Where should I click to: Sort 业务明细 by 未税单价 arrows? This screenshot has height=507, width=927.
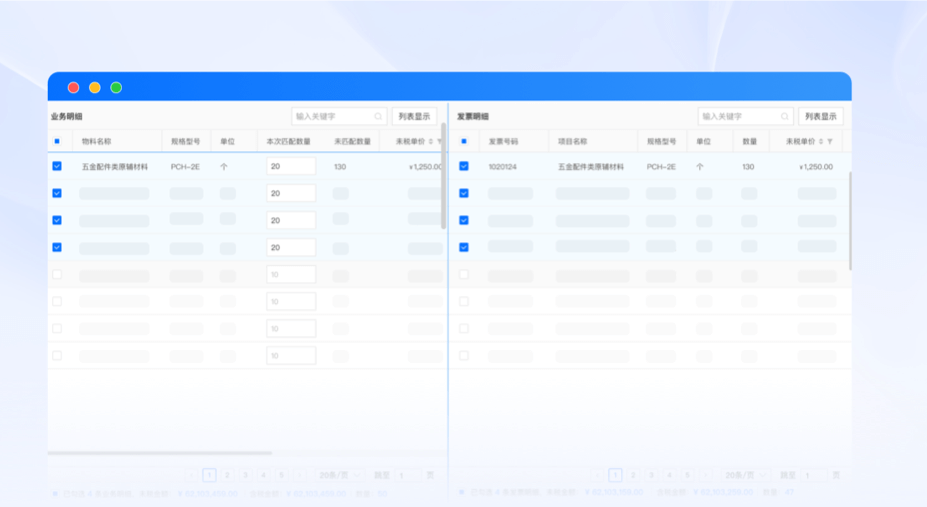430,142
